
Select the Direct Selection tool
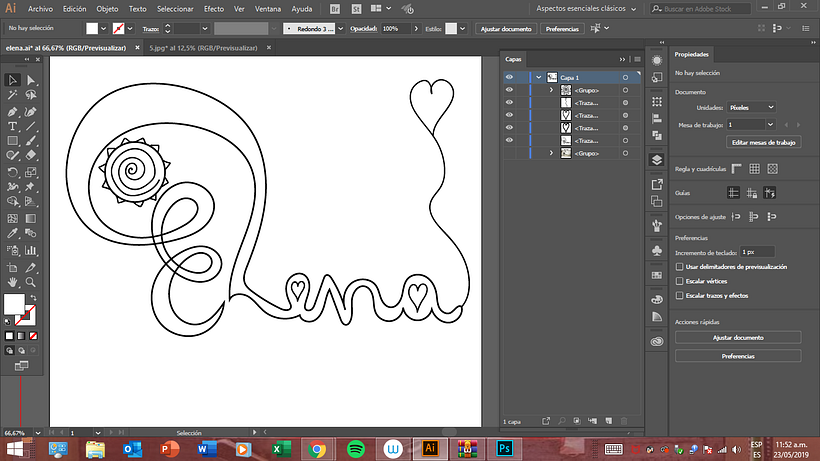[x=31, y=80]
